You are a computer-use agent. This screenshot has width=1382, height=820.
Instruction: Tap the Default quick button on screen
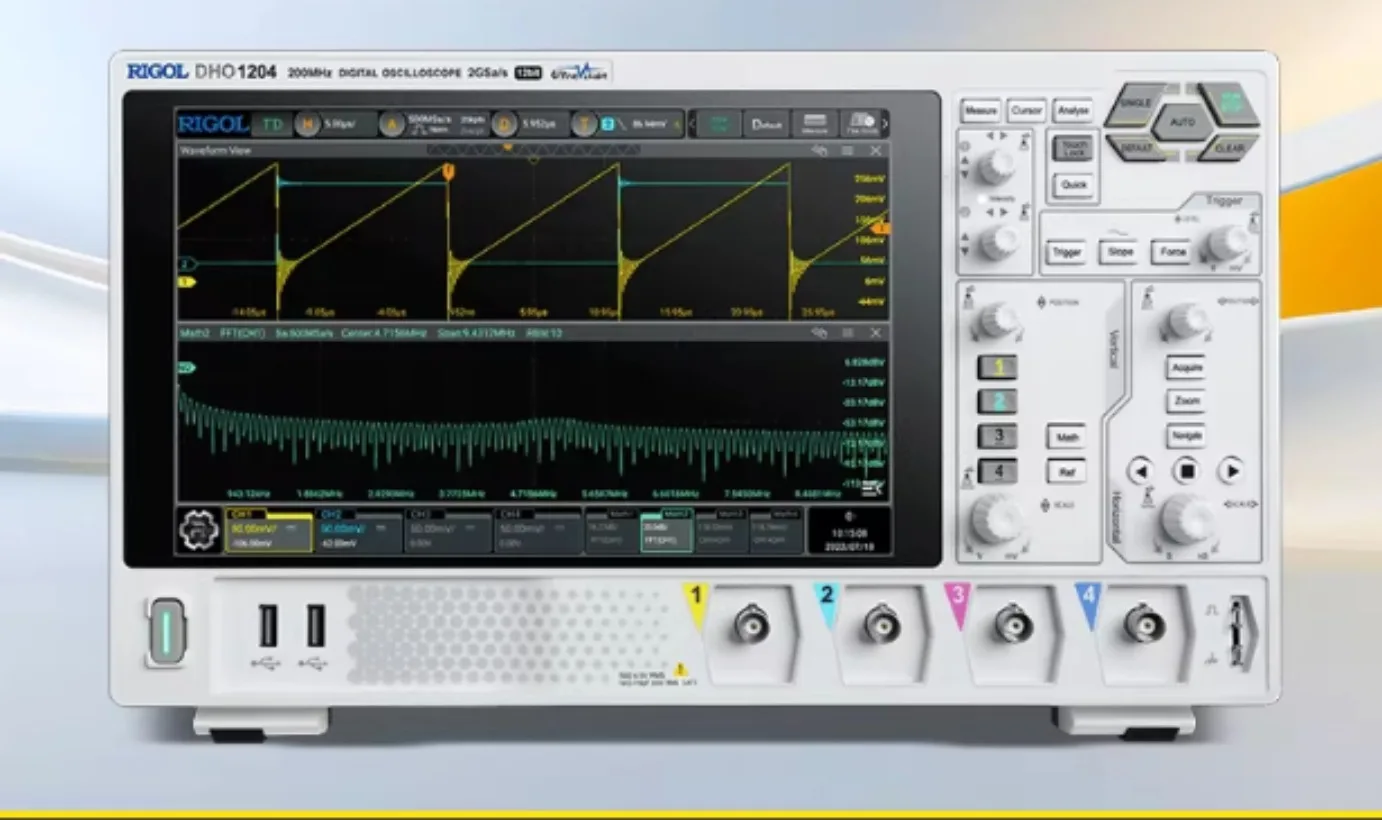click(766, 124)
